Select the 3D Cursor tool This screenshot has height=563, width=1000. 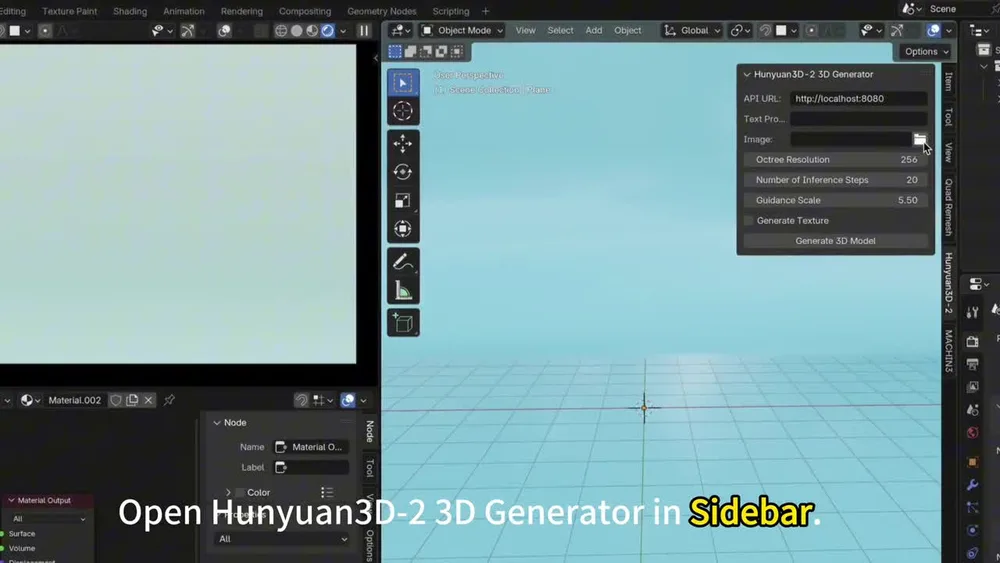402,111
